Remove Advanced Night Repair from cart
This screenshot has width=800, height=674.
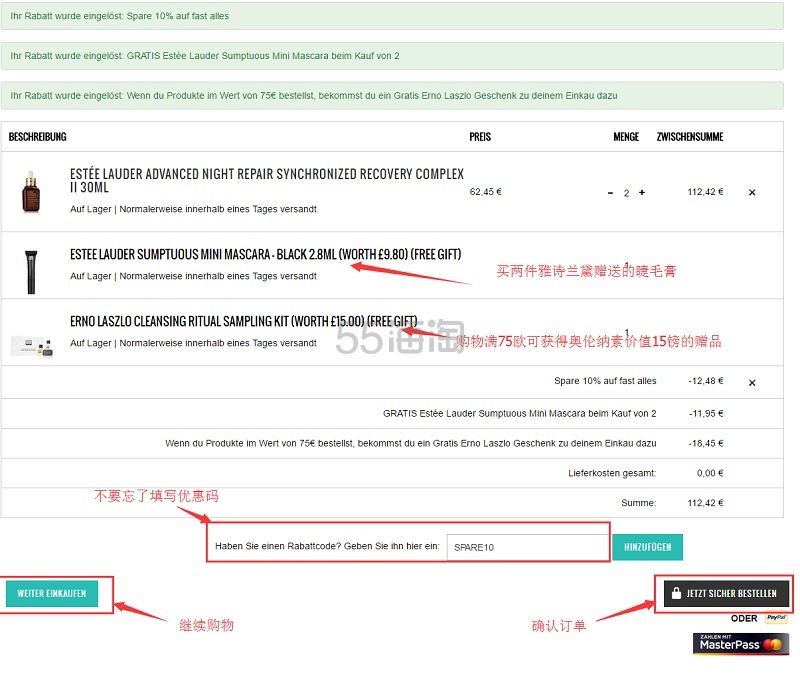752,192
